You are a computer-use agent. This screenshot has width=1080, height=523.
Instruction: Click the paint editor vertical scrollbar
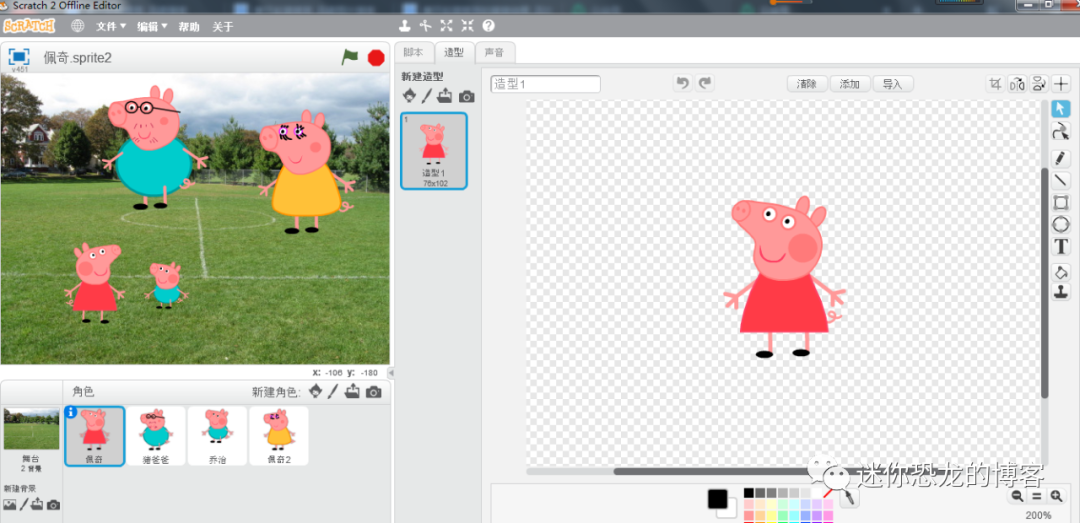pyautogui.click(x=1045, y=283)
